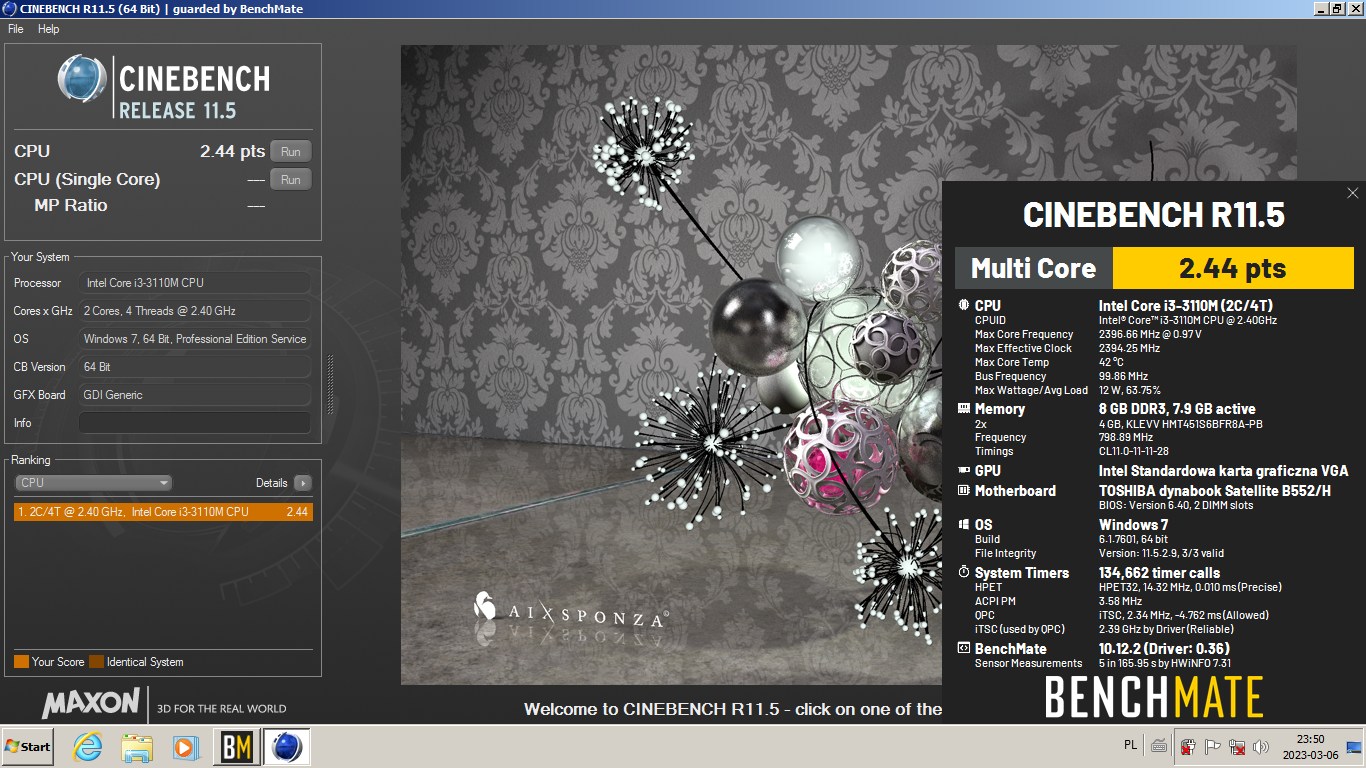
Task: Click the BIOS Version 6.40 line
Action: point(1176,506)
